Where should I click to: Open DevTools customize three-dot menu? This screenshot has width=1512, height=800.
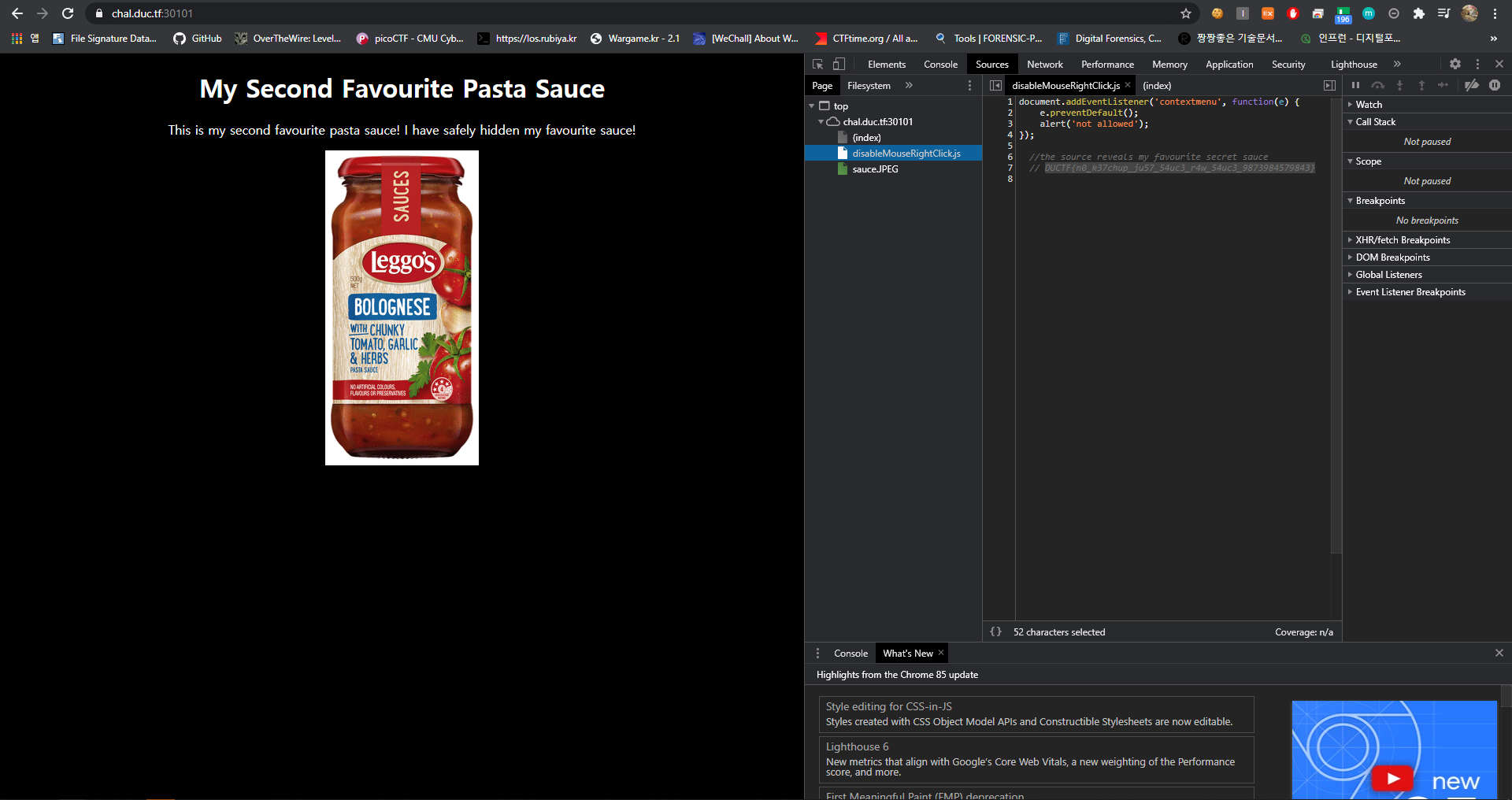tap(1477, 65)
